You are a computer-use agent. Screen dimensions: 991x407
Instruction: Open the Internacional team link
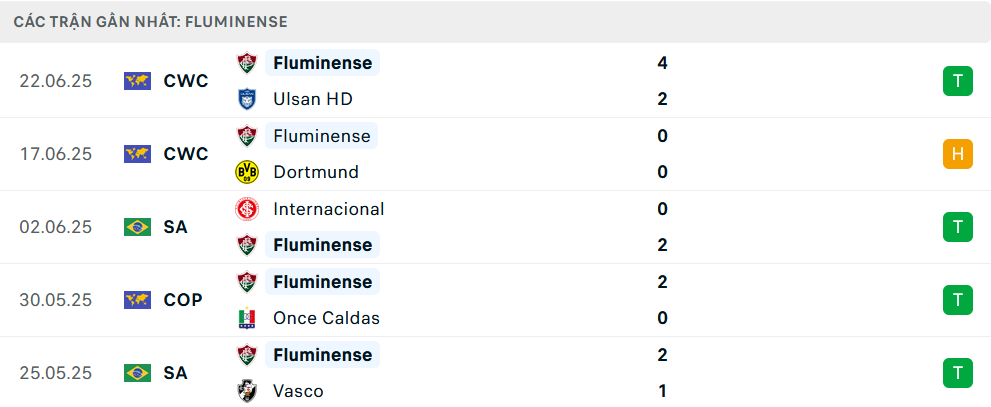[x=328, y=209]
